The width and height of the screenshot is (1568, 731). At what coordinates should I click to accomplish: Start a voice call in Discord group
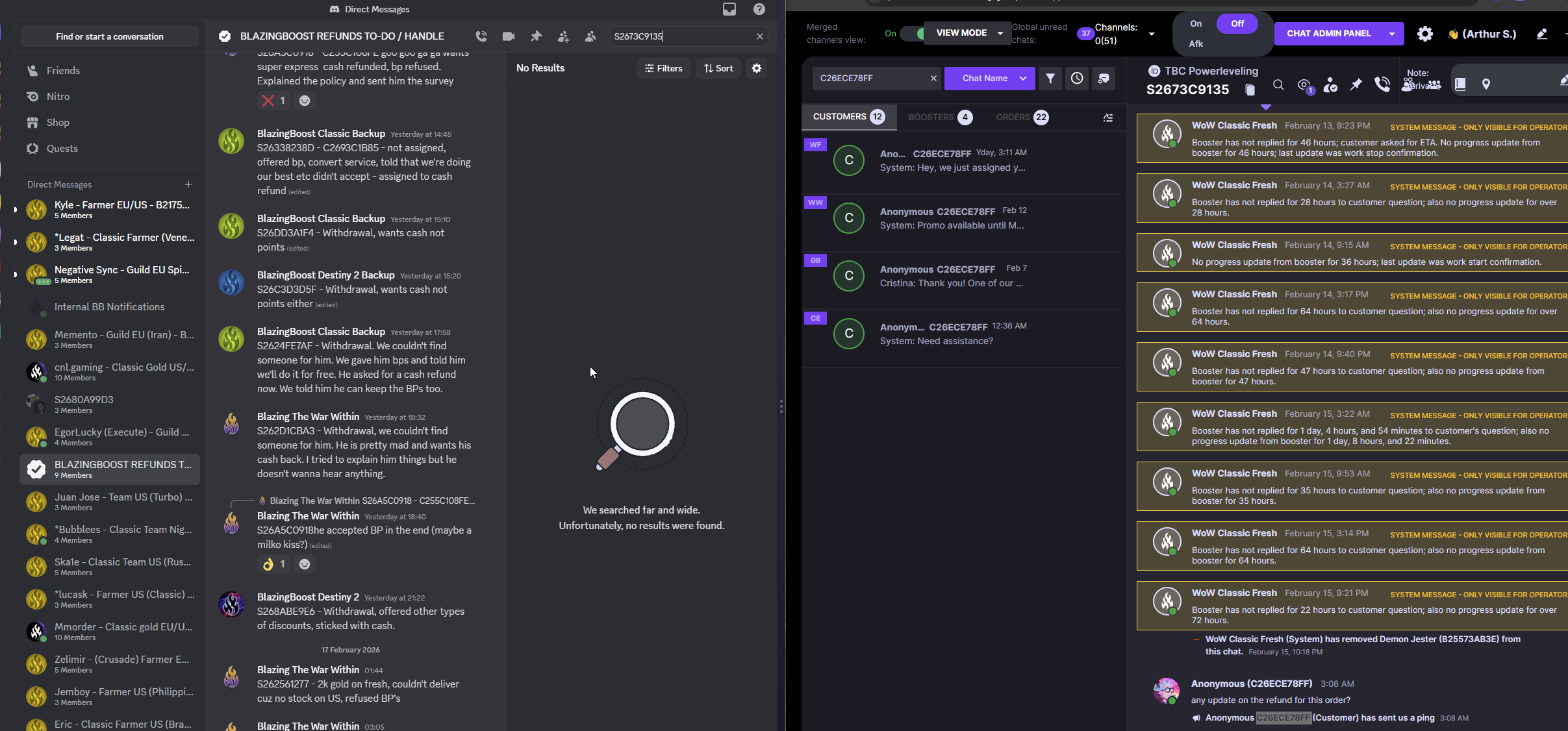481,36
